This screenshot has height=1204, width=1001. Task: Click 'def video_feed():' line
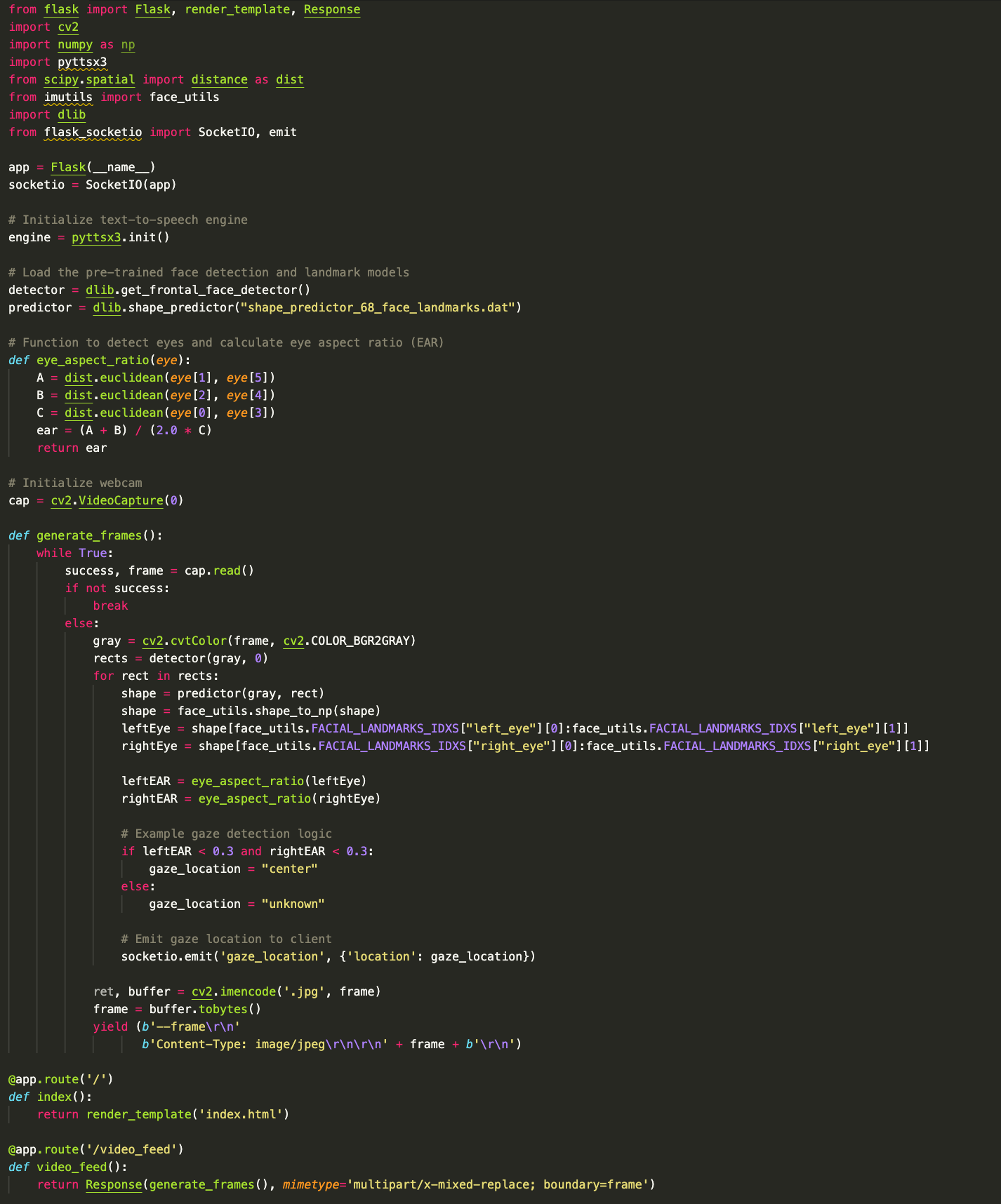coord(68,1168)
